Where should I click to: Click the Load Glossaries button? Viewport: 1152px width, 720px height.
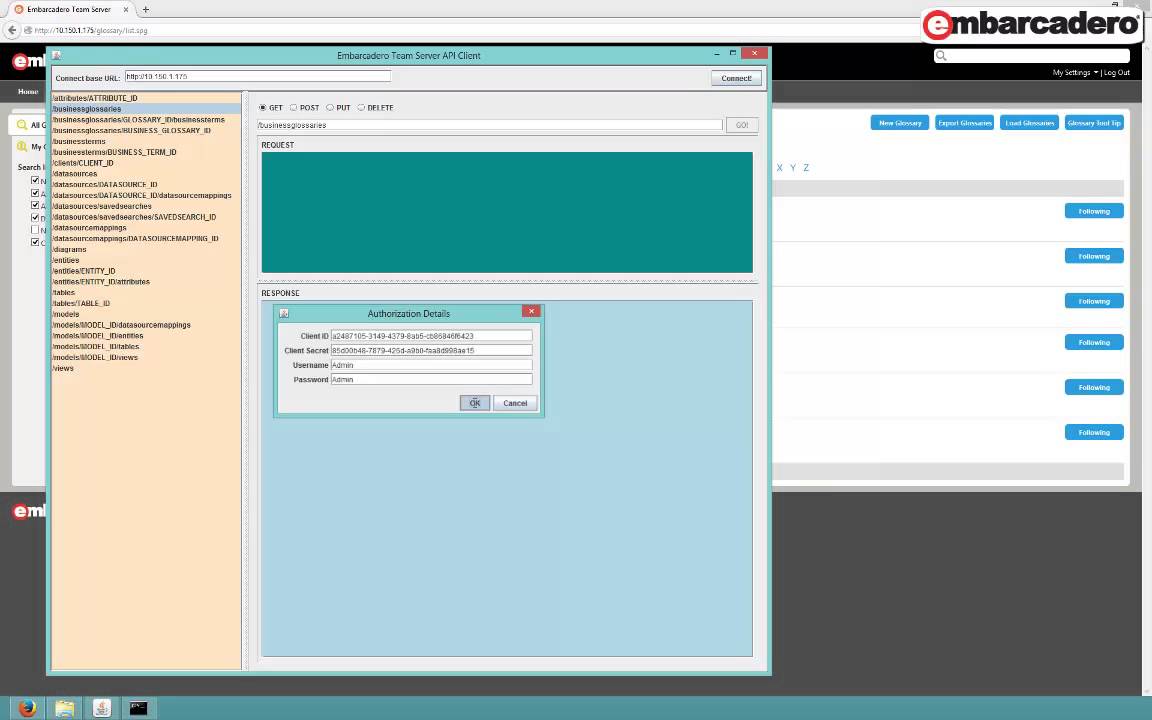[x=1029, y=123]
